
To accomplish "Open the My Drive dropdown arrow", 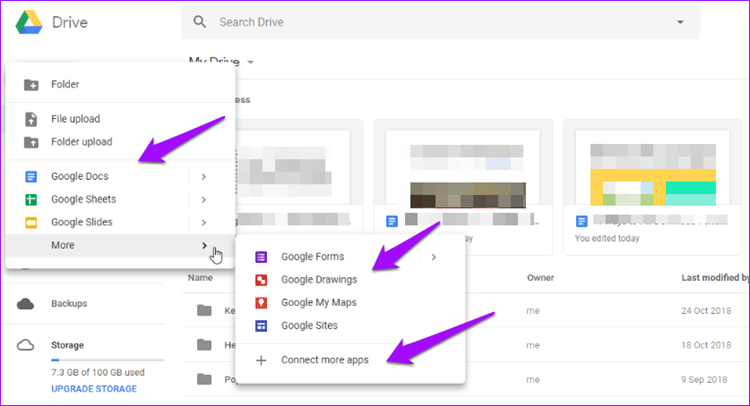I will click(250, 62).
